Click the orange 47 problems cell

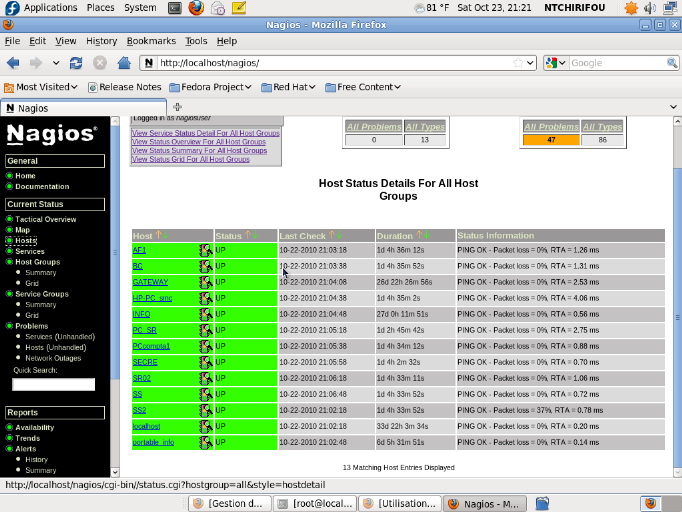pyautogui.click(x=551, y=140)
